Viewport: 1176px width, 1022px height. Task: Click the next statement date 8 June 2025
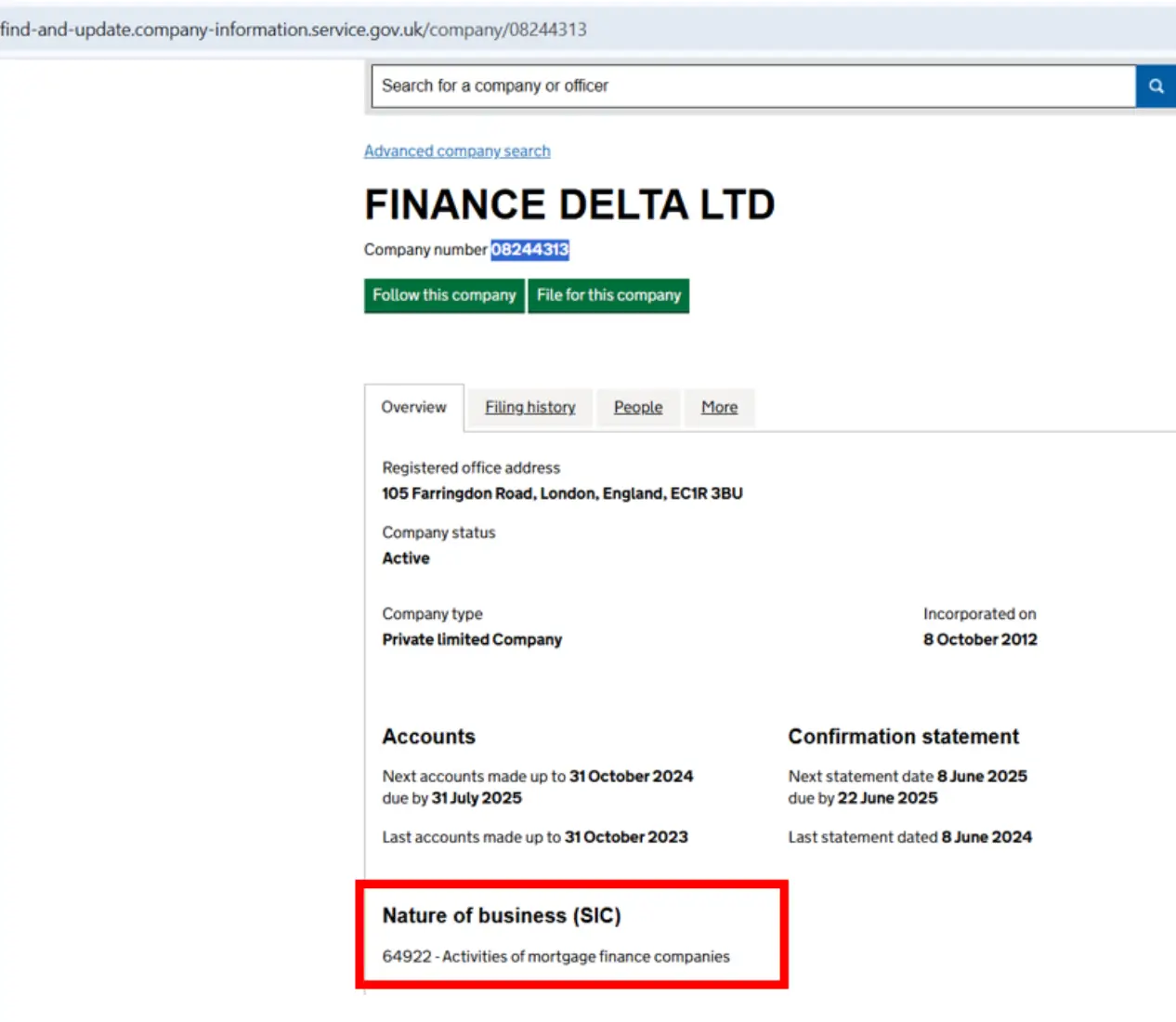(981, 776)
